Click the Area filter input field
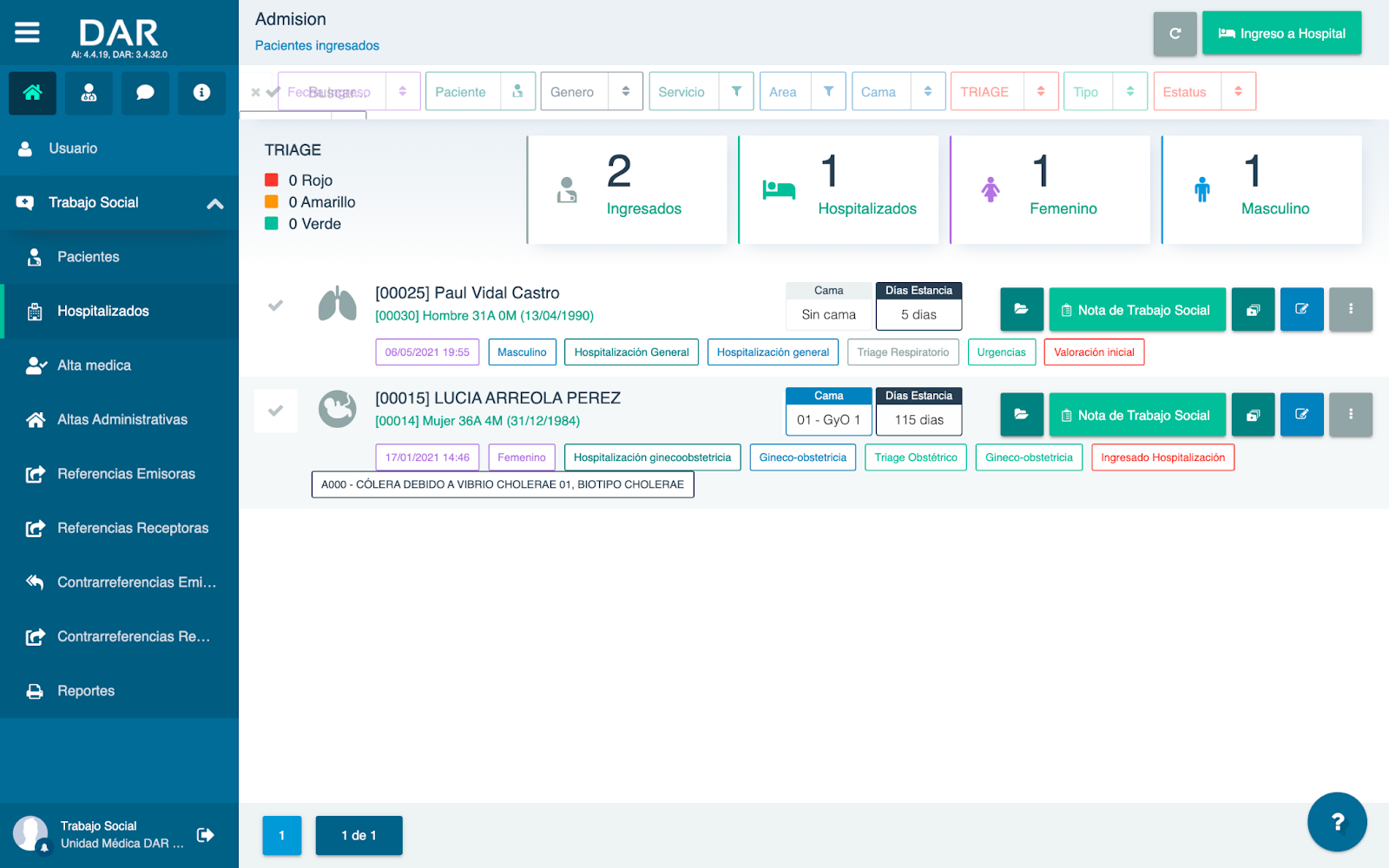1389x868 pixels. [786, 91]
